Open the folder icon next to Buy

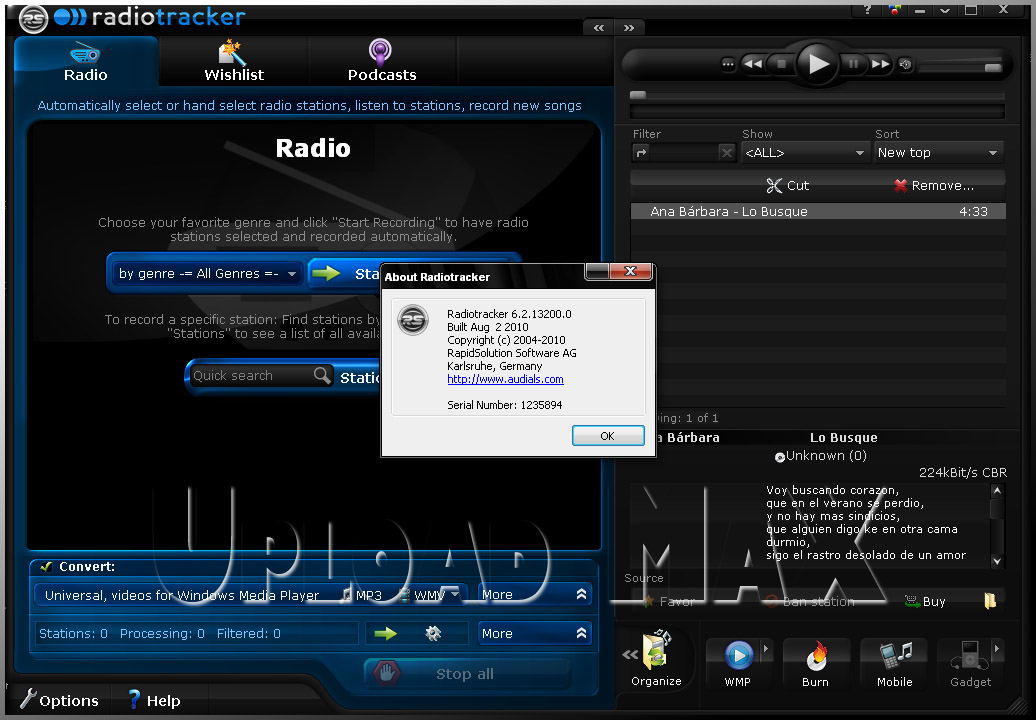pyautogui.click(x=990, y=601)
